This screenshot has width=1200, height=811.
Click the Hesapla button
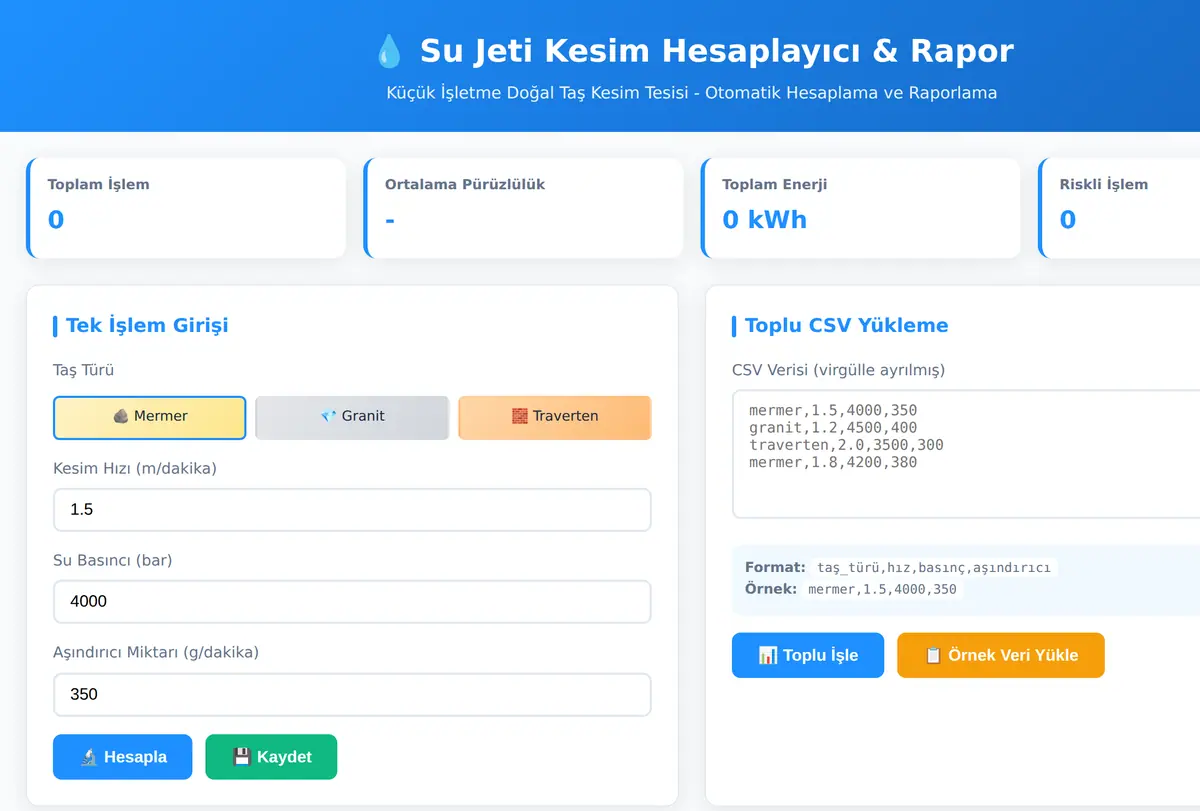click(x=122, y=757)
